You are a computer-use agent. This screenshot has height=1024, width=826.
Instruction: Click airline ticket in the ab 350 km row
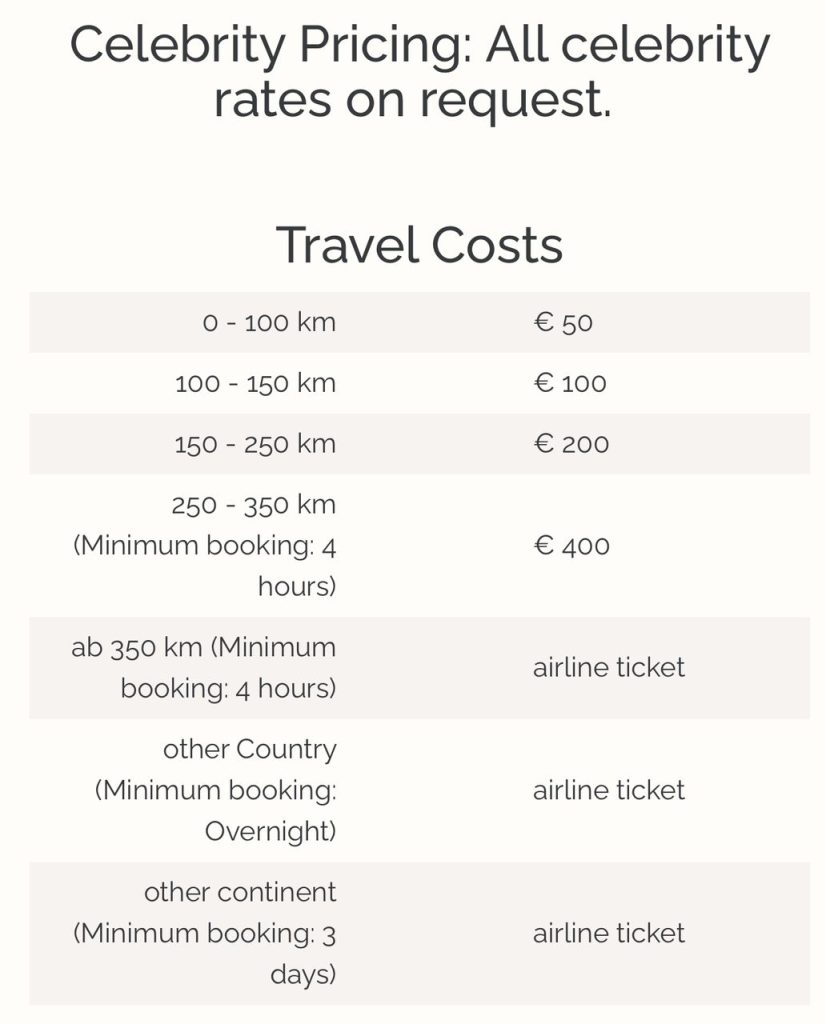(x=609, y=668)
